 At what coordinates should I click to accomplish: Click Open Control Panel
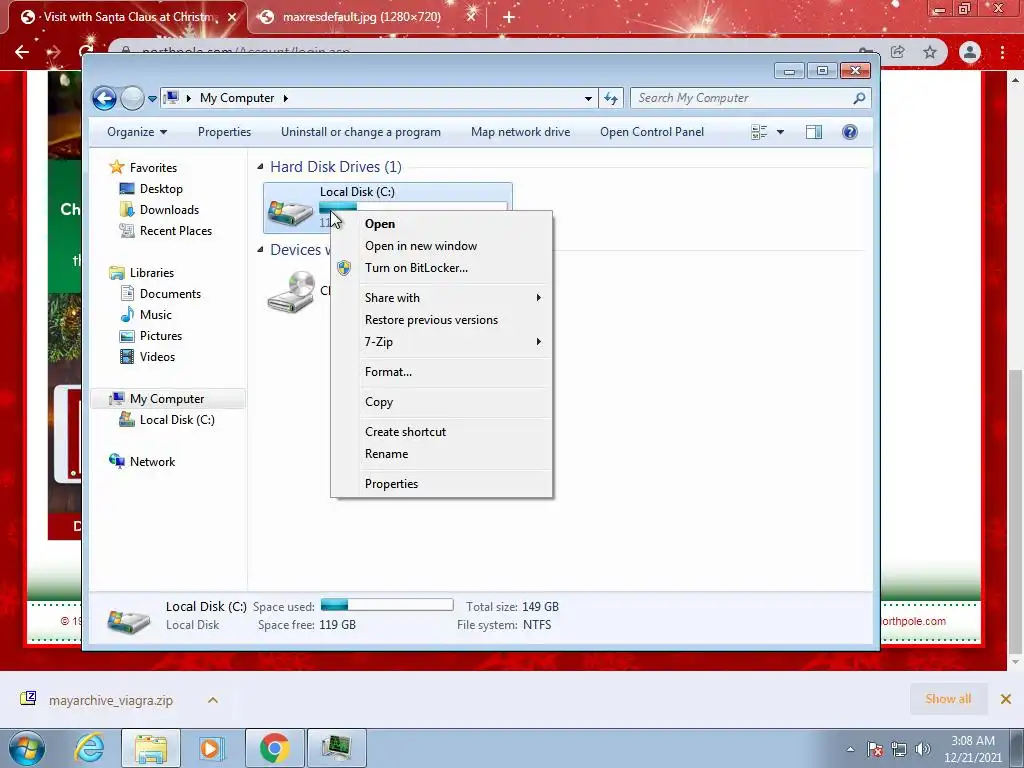[x=652, y=132]
